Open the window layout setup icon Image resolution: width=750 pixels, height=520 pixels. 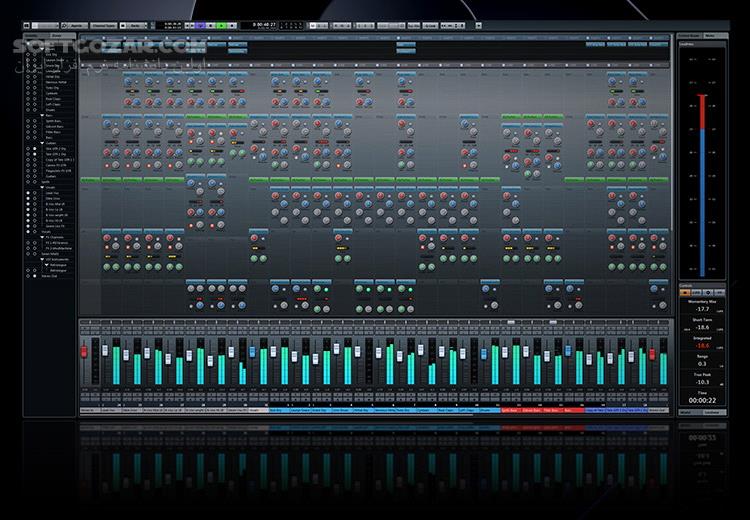click(x=26, y=25)
